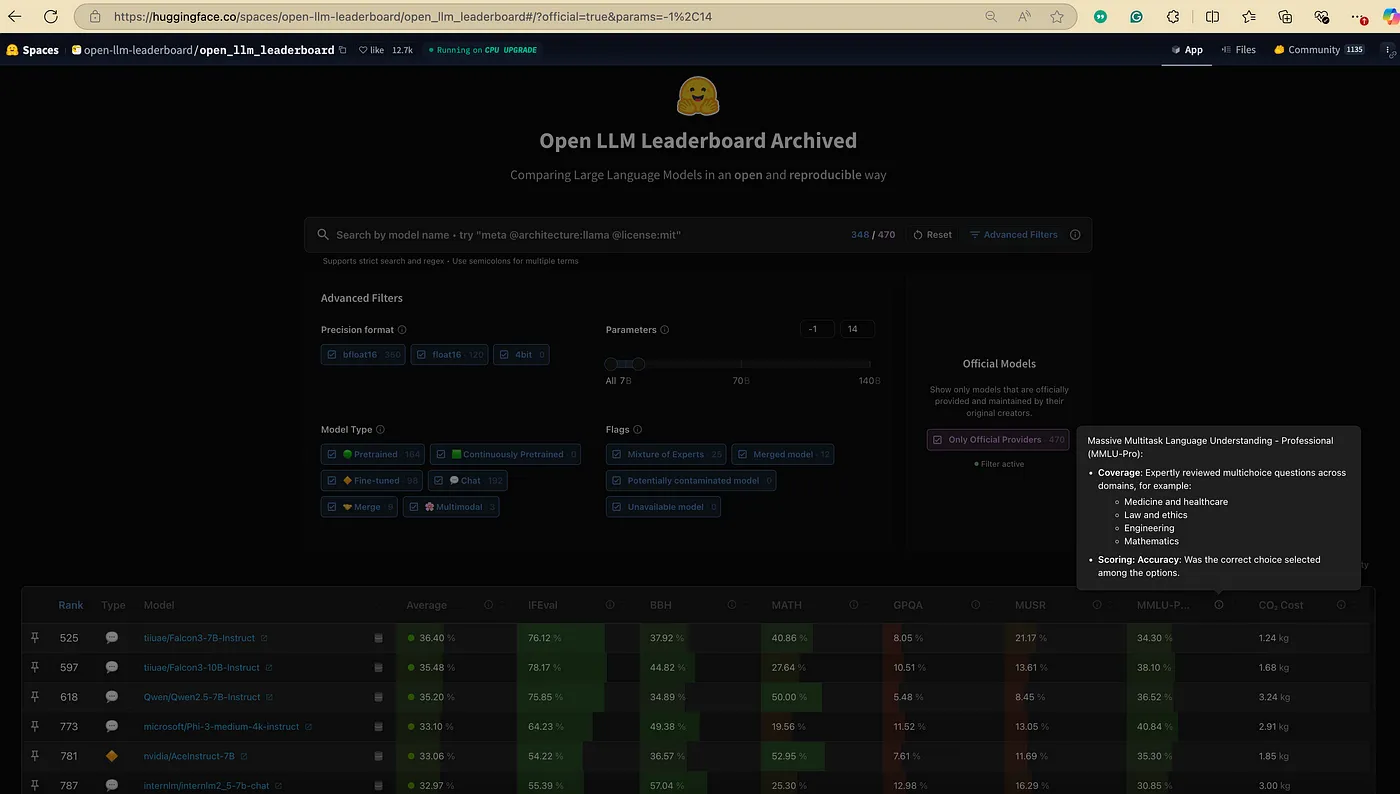This screenshot has width=1400, height=794.
Task: Open the Spaces home link
Action: coord(33,50)
